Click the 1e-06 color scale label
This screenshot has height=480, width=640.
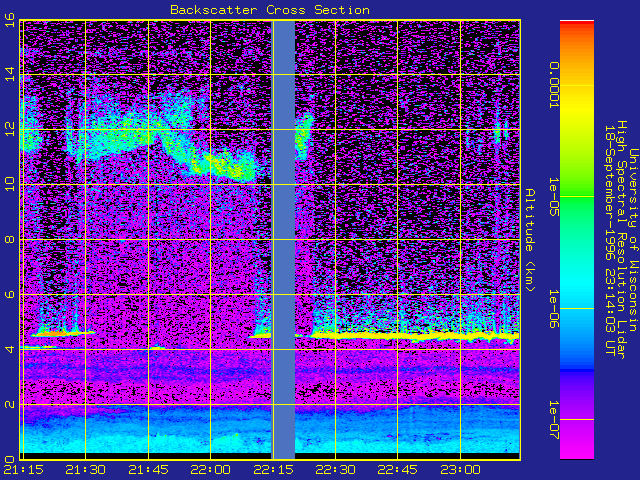click(x=553, y=309)
